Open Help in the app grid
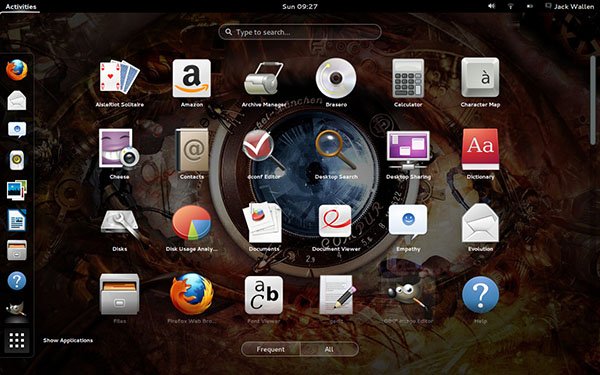 (x=480, y=295)
